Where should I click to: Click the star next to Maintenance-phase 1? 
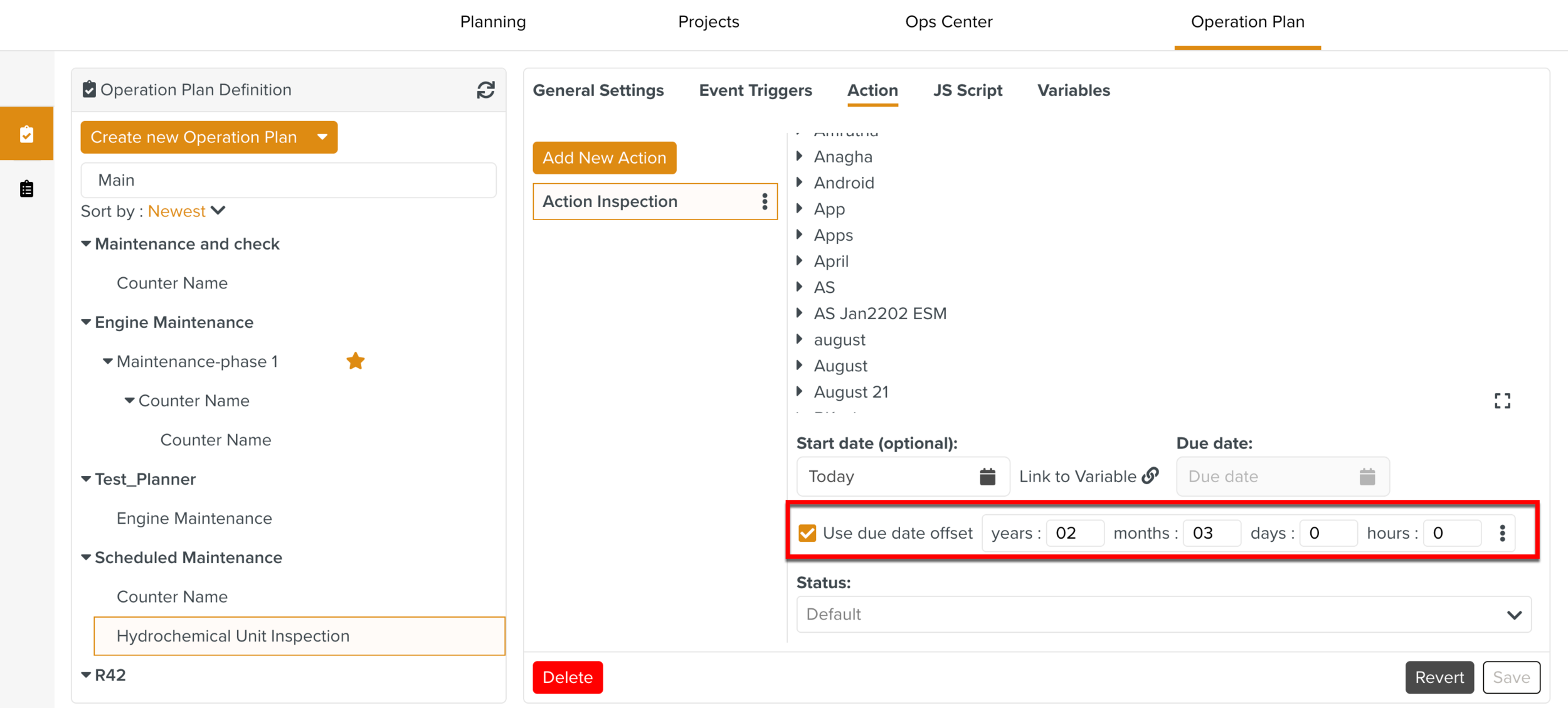(x=356, y=361)
